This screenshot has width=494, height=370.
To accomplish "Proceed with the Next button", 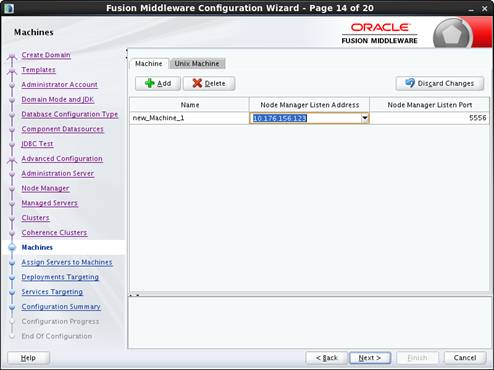I will click(370, 358).
